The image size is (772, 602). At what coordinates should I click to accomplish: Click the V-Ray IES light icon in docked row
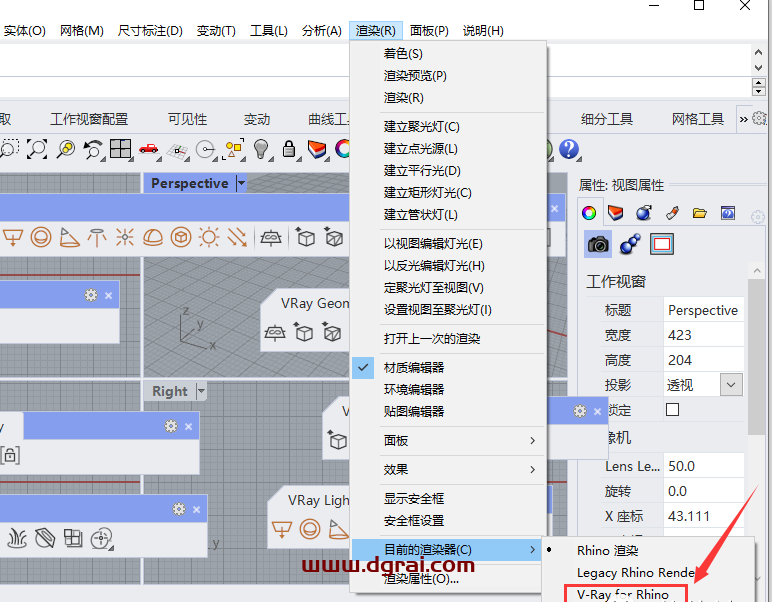pos(97,238)
